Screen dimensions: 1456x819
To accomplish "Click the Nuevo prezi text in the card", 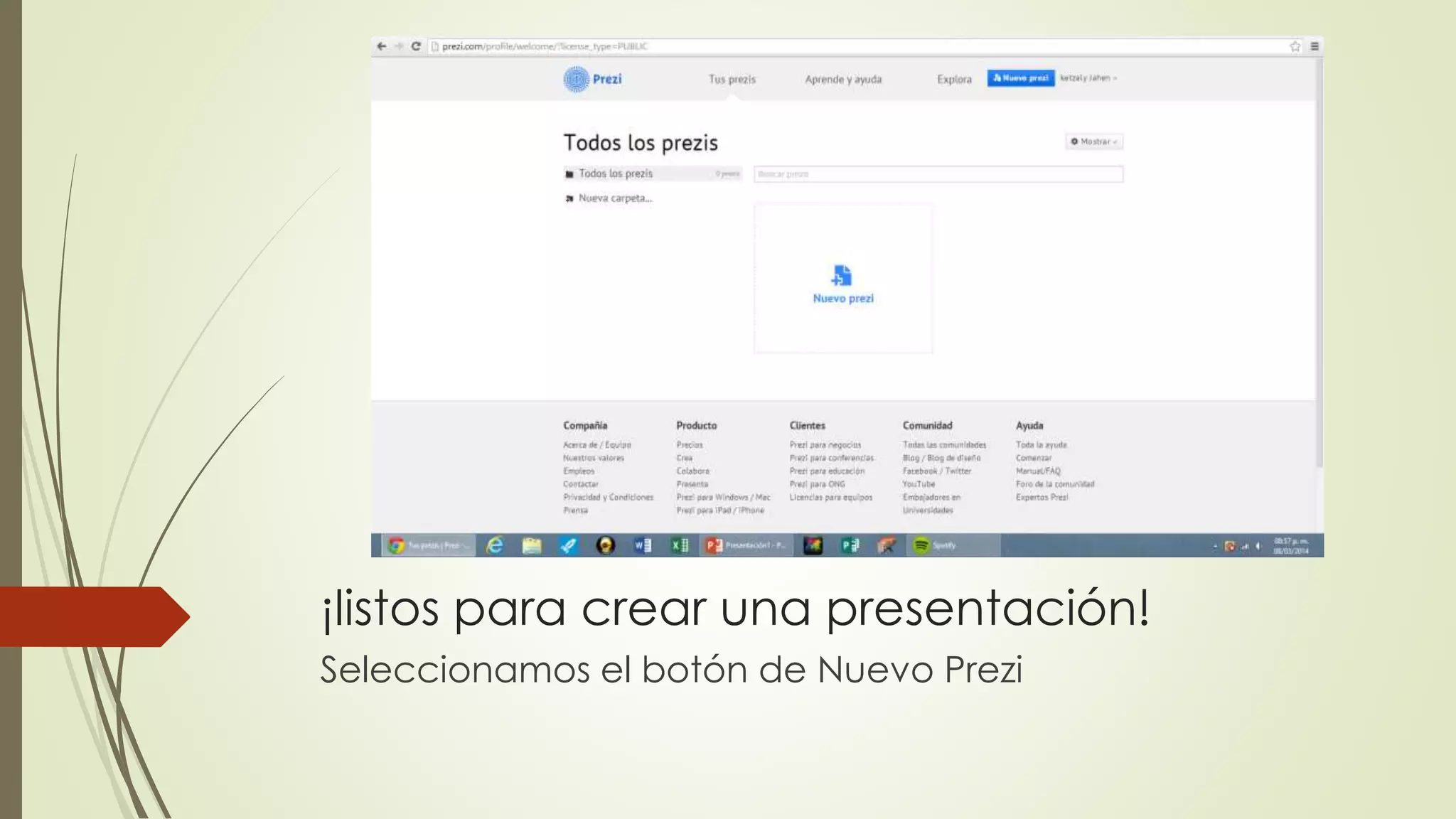I will pyautogui.click(x=843, y=299).
